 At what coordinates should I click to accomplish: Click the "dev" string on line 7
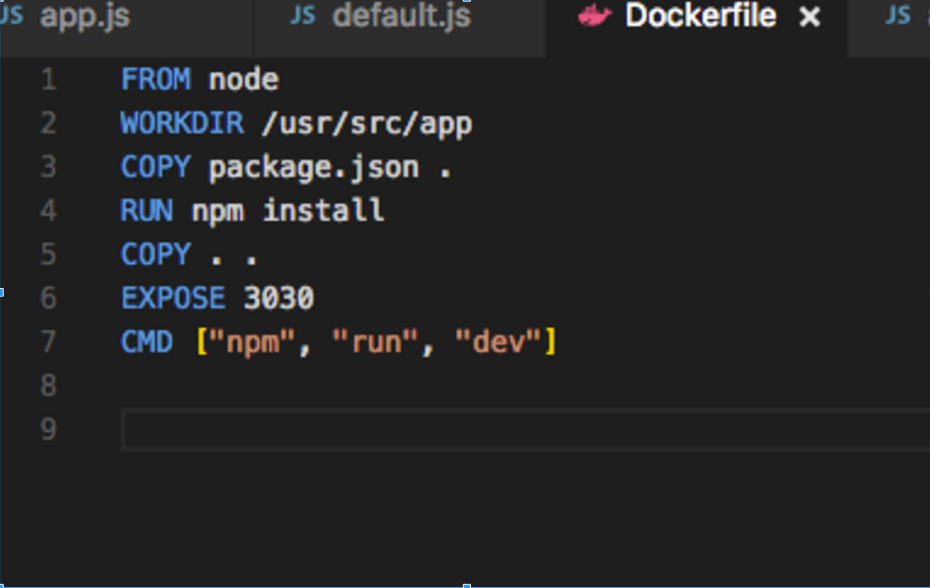click(x=498, y=342)
